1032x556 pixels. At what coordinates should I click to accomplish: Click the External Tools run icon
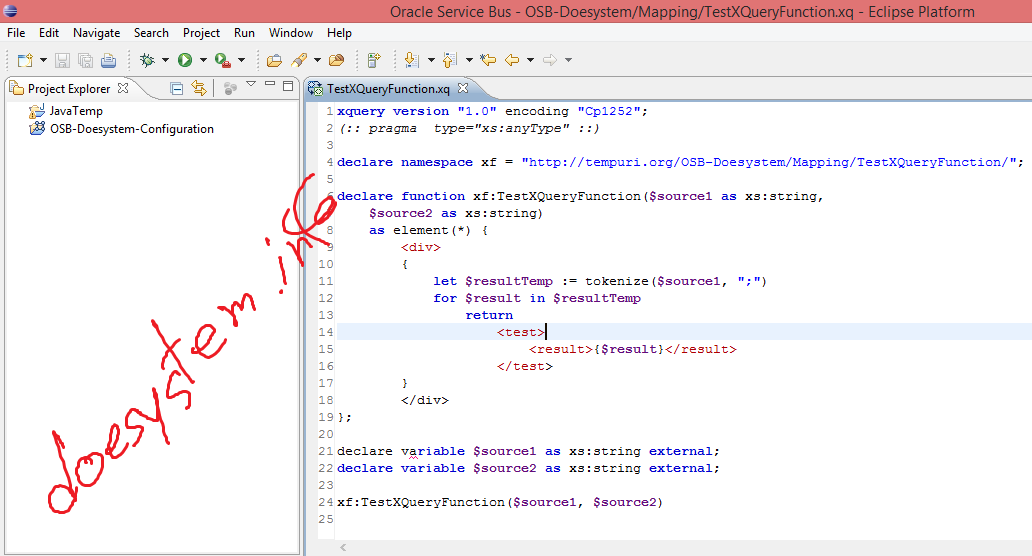click(223, 61)
